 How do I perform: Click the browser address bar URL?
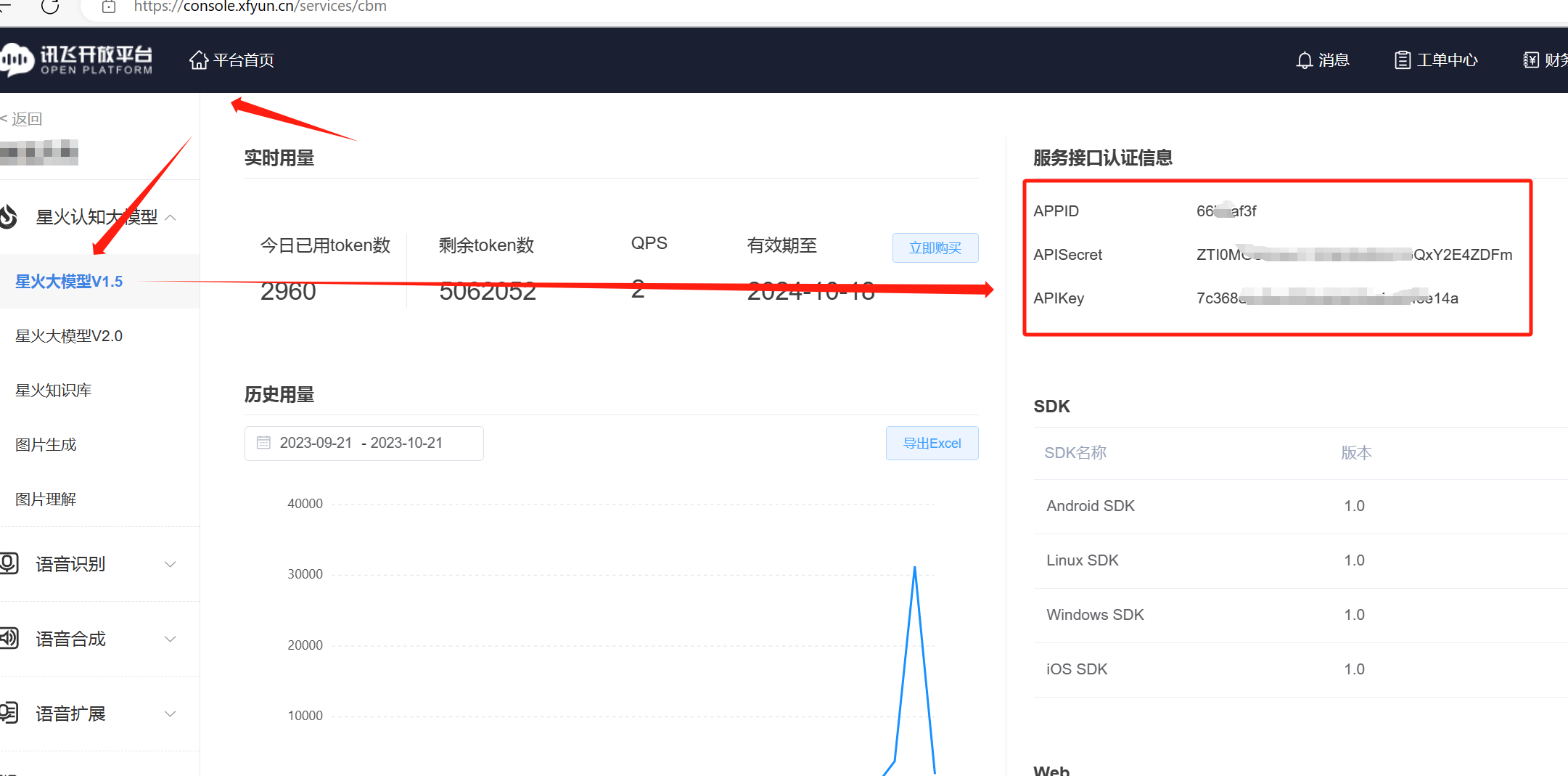[x=260, y=7]
